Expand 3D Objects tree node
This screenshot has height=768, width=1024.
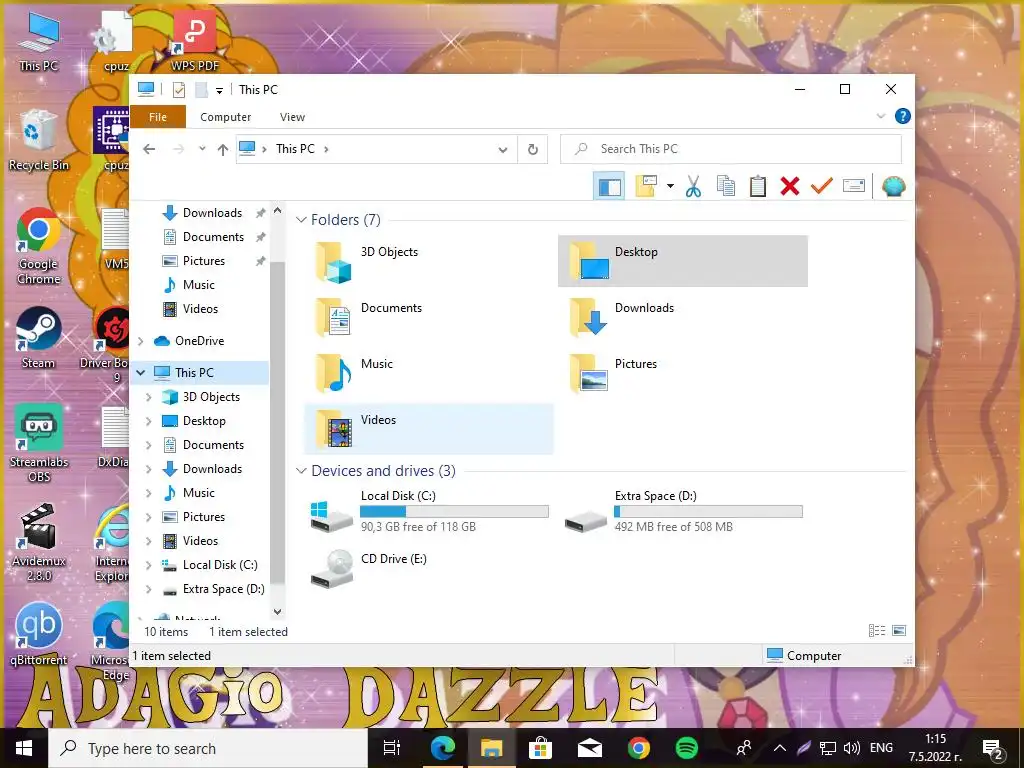[x=149, y=397]
